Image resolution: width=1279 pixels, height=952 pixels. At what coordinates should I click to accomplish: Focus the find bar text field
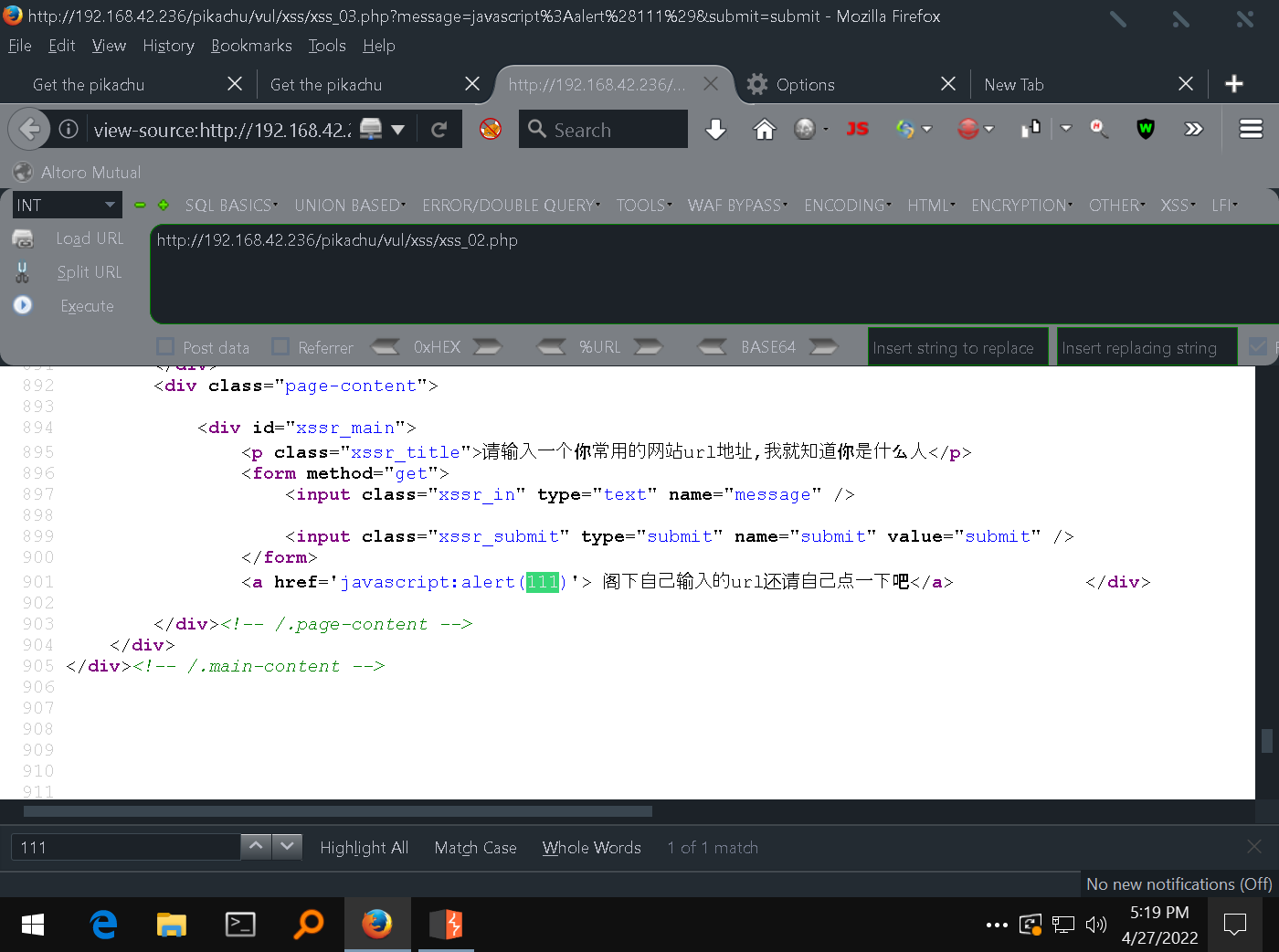(x=125, y=847)
